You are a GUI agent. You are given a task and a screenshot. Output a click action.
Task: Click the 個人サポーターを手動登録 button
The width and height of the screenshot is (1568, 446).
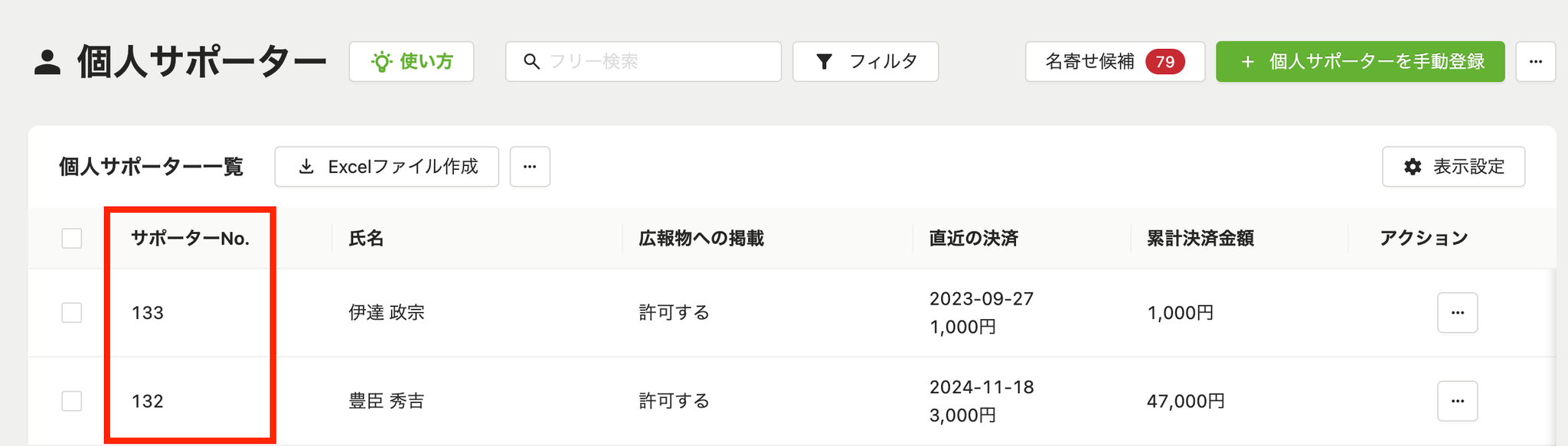pos(1361,61)
